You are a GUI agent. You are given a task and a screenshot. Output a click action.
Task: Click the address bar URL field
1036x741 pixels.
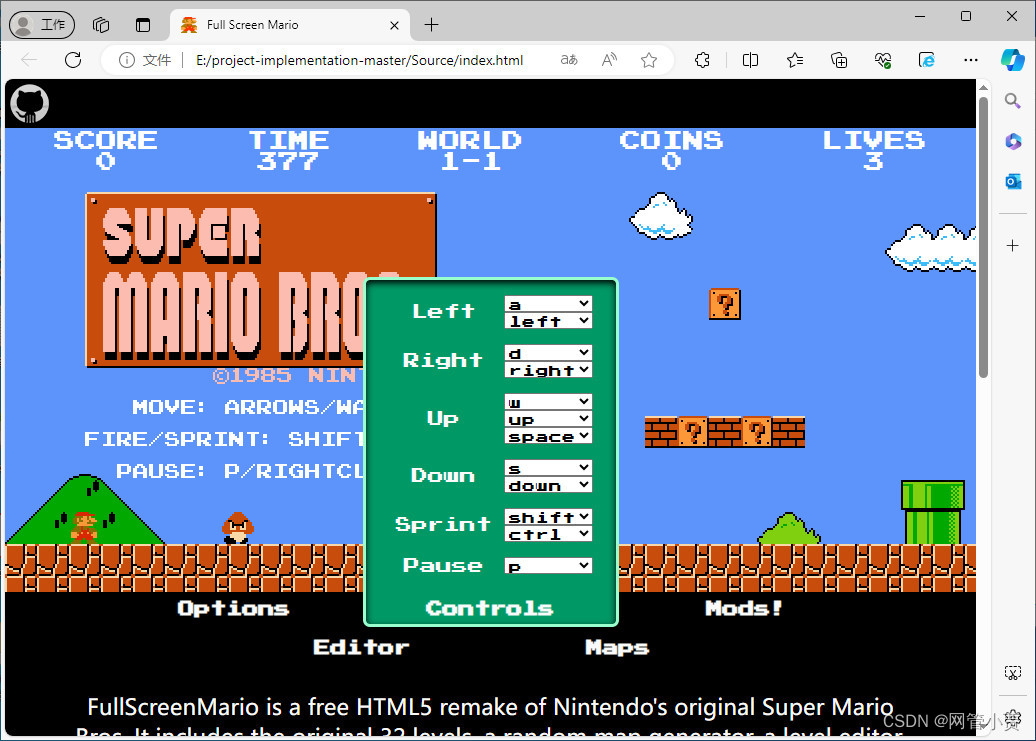[x=359, y=60]
